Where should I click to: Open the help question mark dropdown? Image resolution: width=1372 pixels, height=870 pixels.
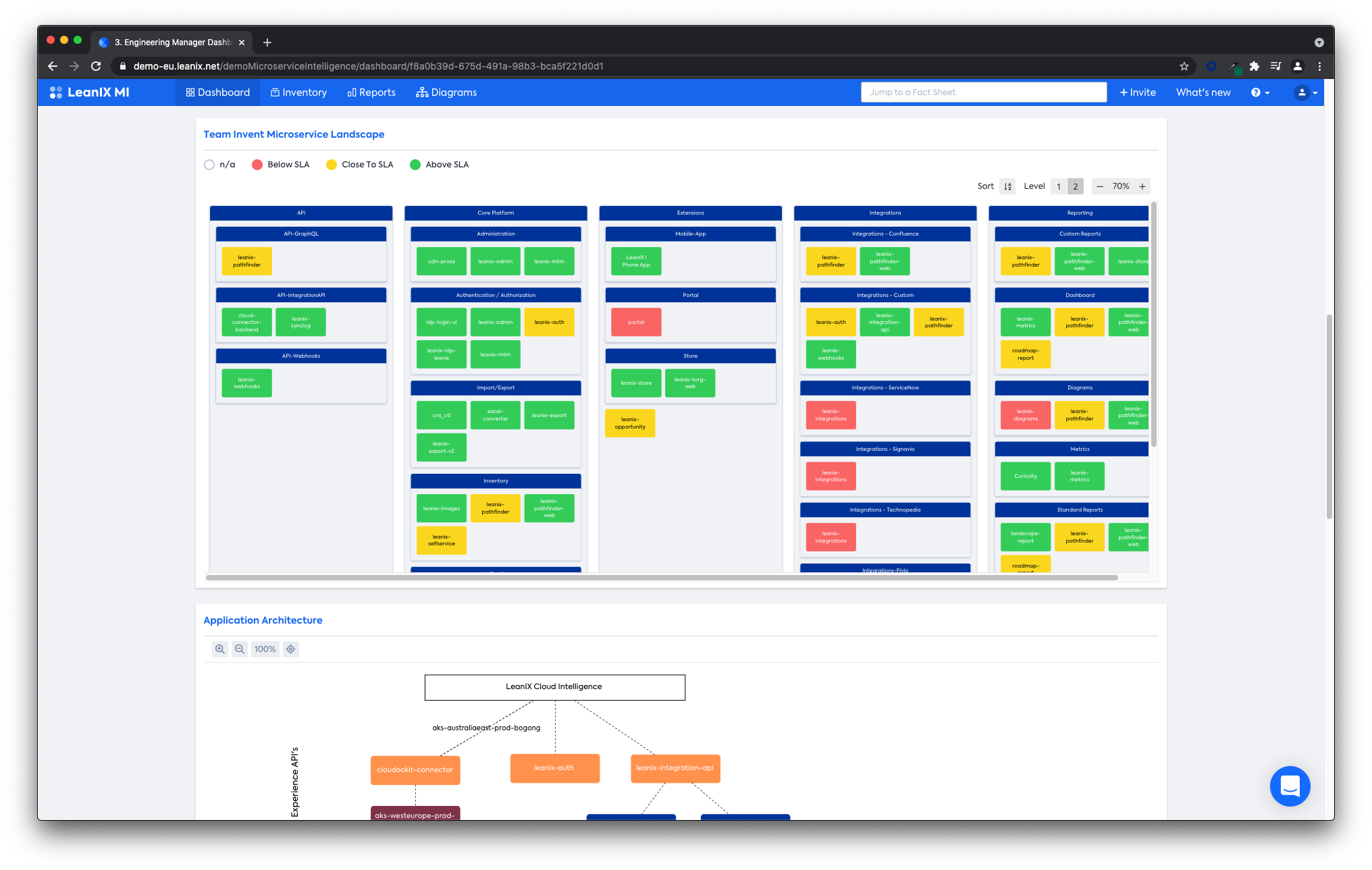(1260, 92)
